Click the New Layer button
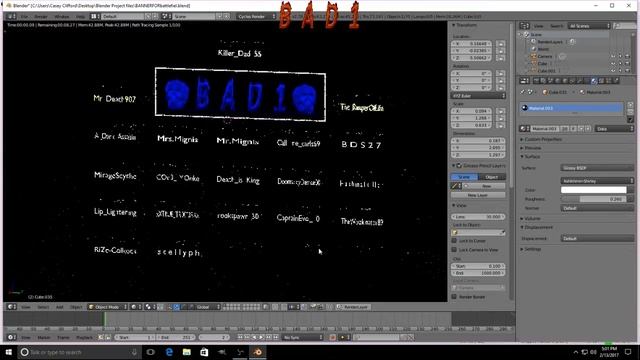Image resolution: width=640 pixels, height=360 pixels. [478, 195]
